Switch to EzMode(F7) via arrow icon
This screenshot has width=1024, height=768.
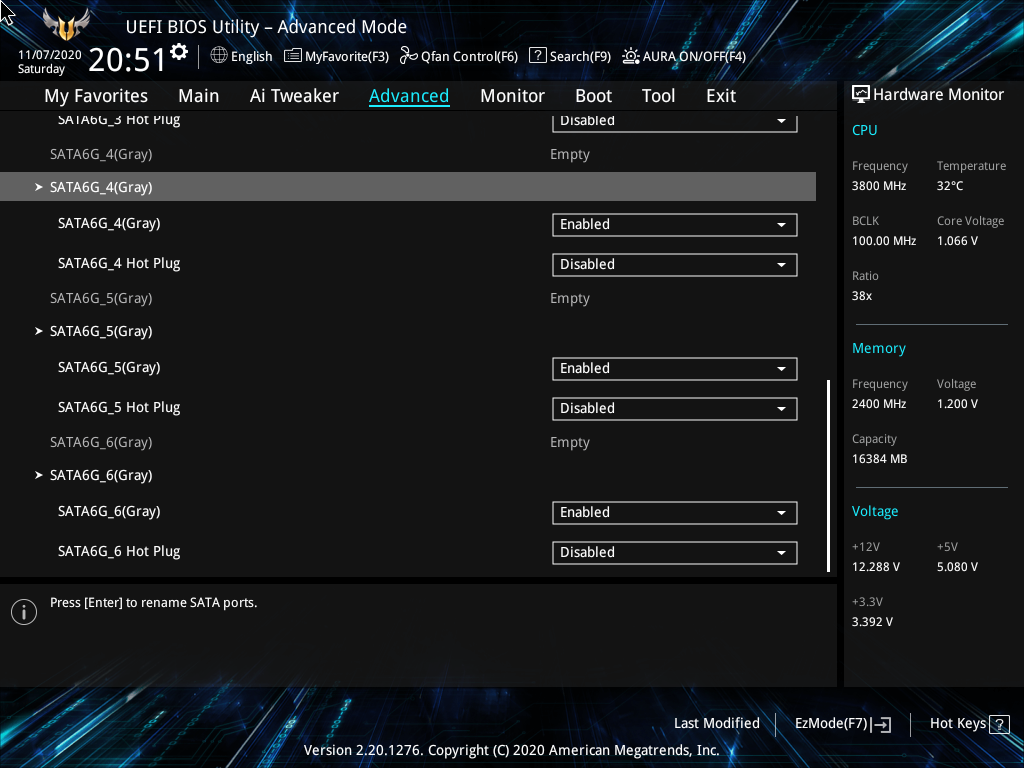[882, 724]
